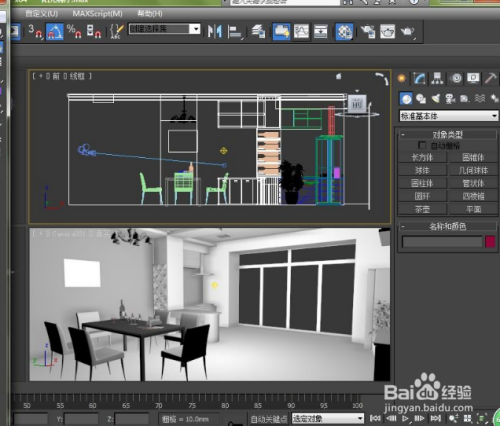
Task: Select the Systems category icon
Action: 494,98
